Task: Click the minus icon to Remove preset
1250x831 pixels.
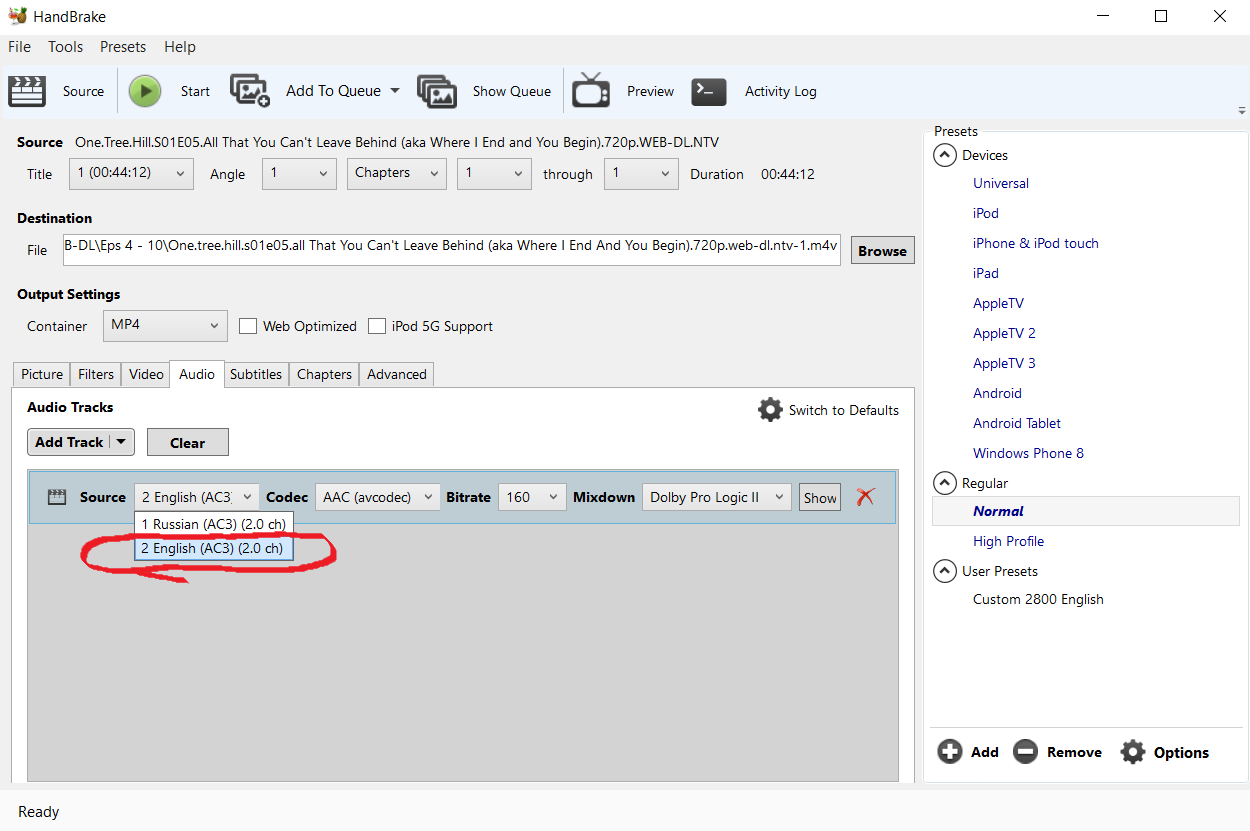Action: coord(1025,752)
